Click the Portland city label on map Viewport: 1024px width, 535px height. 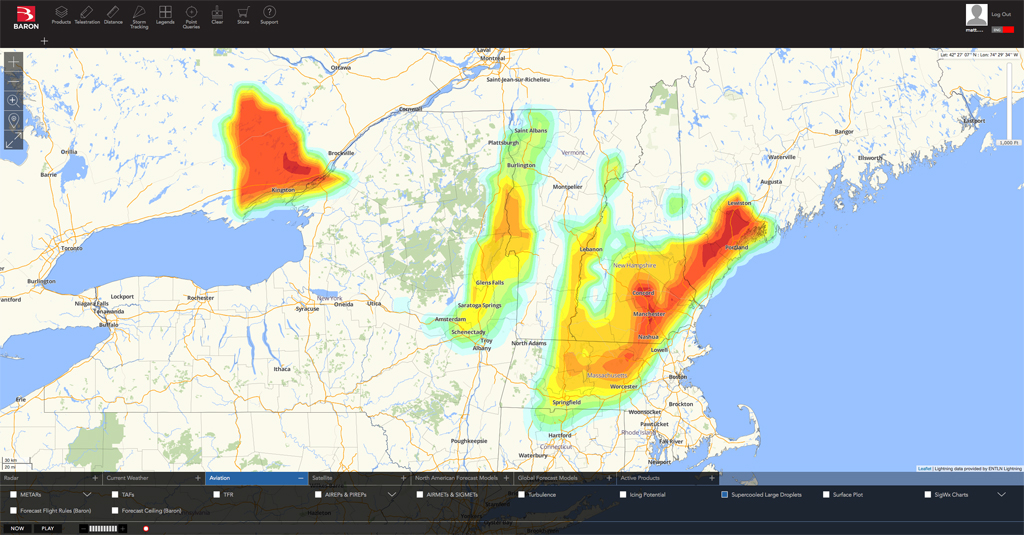point(736,248)
